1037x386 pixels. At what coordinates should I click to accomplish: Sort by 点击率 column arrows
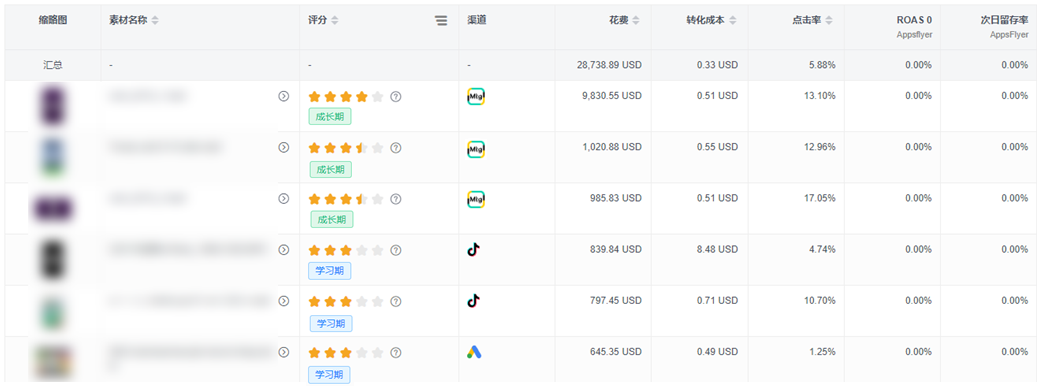coord(829,20)
